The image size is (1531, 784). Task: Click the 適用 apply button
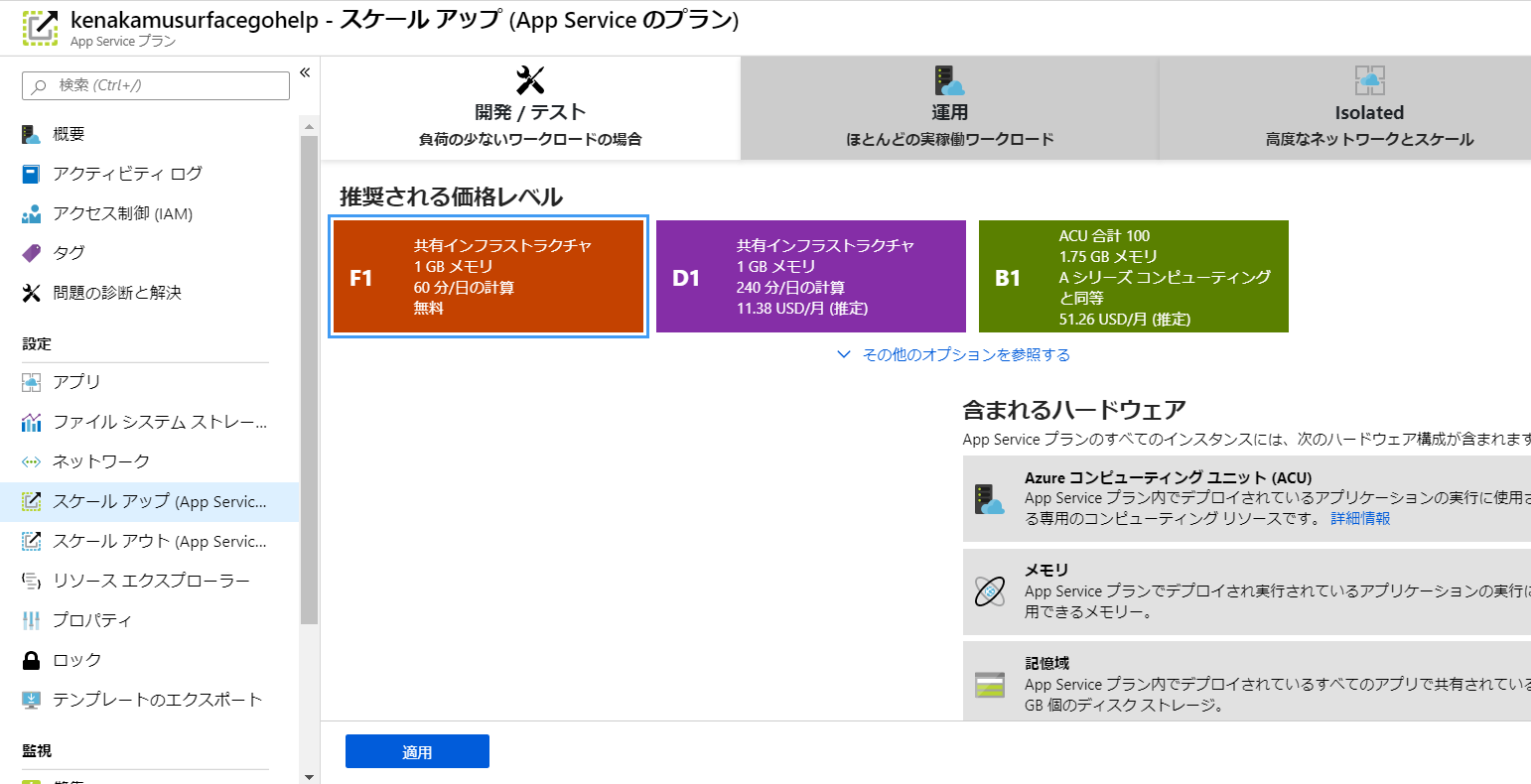tap(417, 751)
